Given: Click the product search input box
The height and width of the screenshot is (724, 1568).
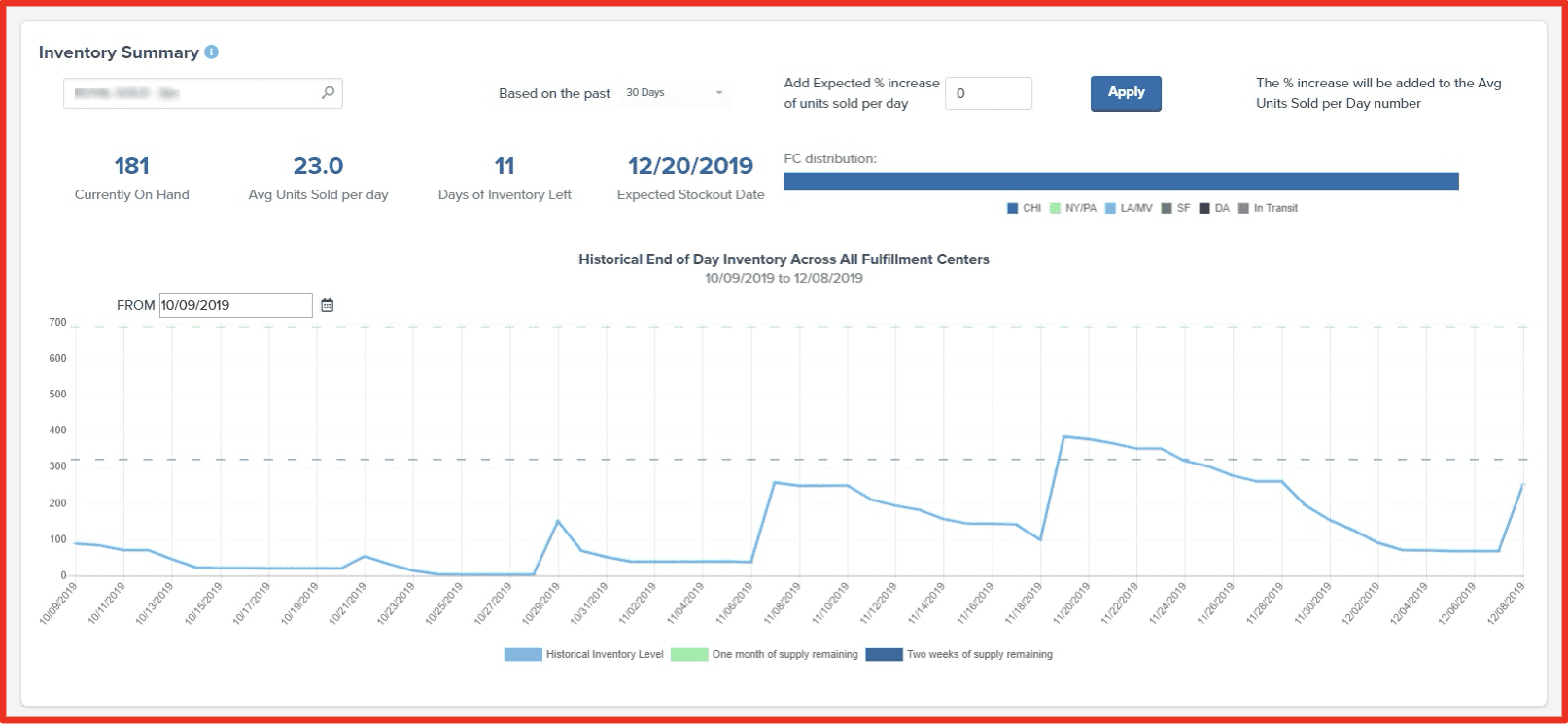Looking at the screenshot, I should pos(203,93).
